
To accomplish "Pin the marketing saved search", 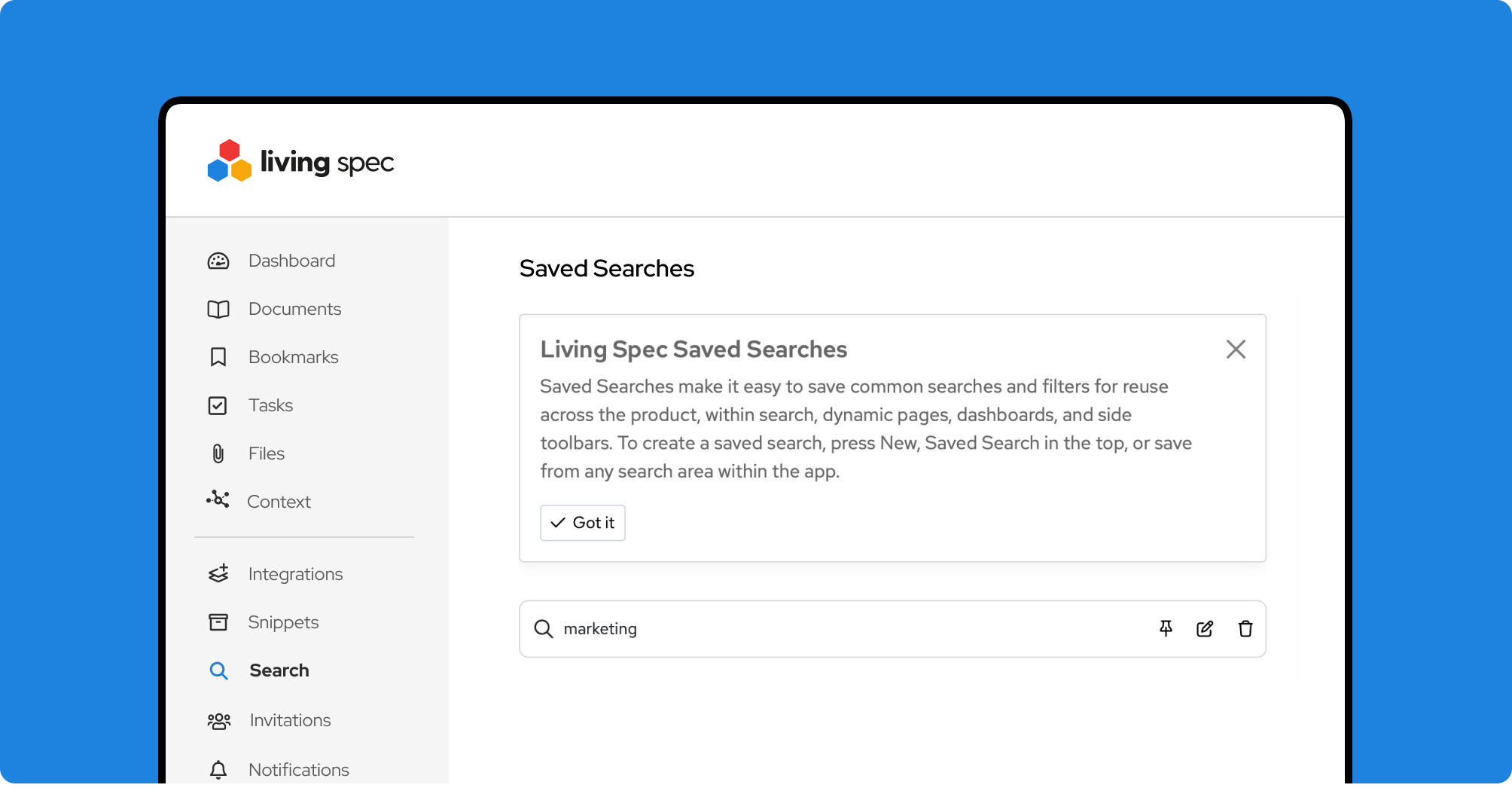I will tap(1166, 628).
